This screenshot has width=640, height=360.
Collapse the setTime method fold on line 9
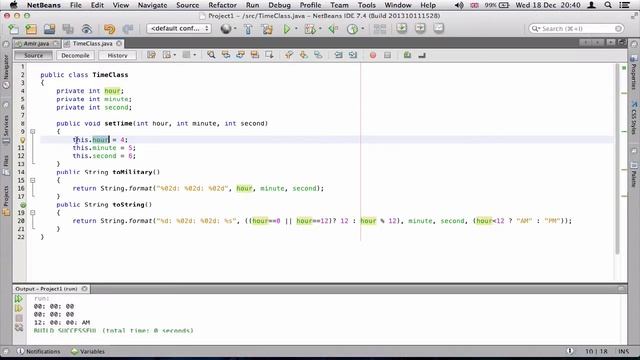(33, 131)
